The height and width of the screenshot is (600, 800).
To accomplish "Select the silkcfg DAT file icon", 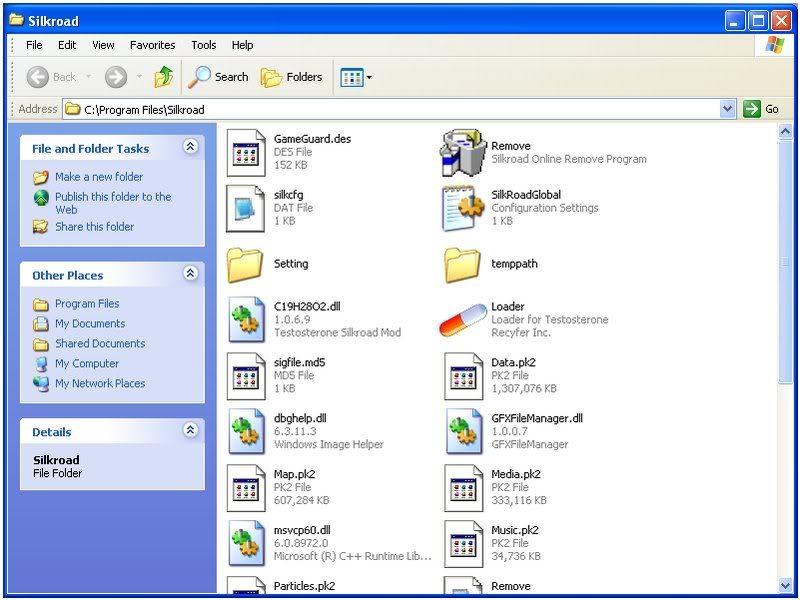I will 246,208.
